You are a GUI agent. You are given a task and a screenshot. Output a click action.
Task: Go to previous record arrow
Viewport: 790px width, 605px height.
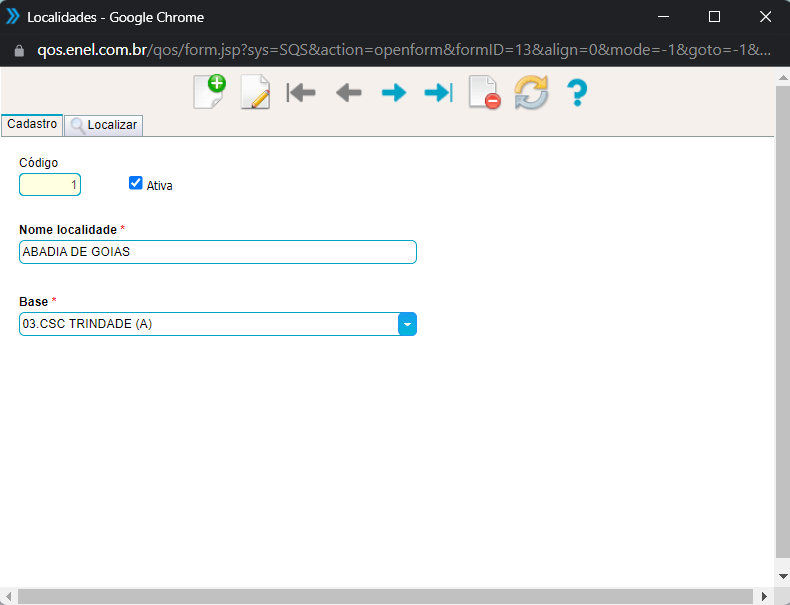pos(348,93)
